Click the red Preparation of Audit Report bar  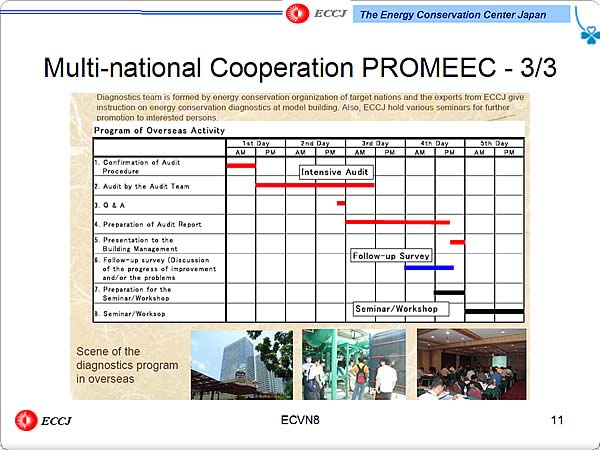coord(398,222)
